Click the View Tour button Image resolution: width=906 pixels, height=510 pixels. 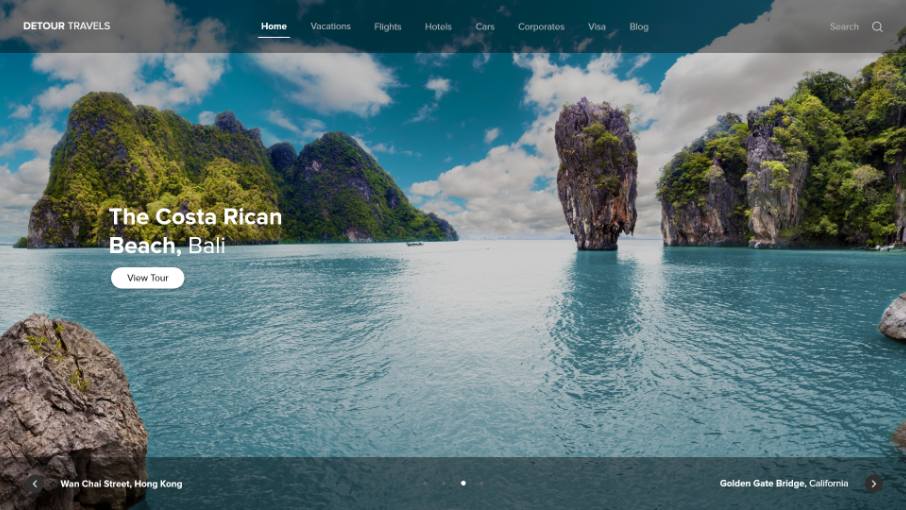pos(147,278)
